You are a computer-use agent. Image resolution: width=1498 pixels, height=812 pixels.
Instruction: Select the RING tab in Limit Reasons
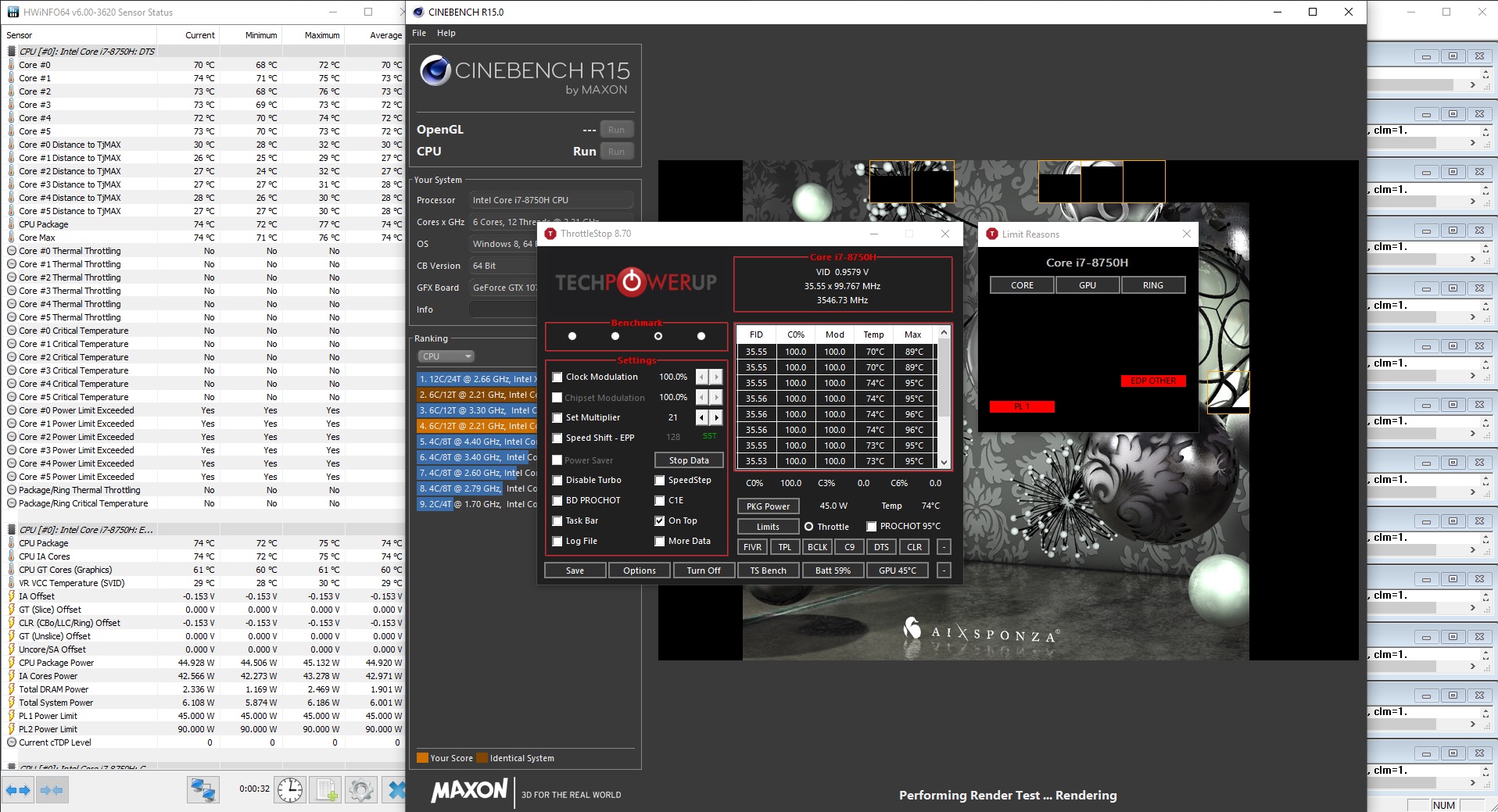tap(1153, 285)
